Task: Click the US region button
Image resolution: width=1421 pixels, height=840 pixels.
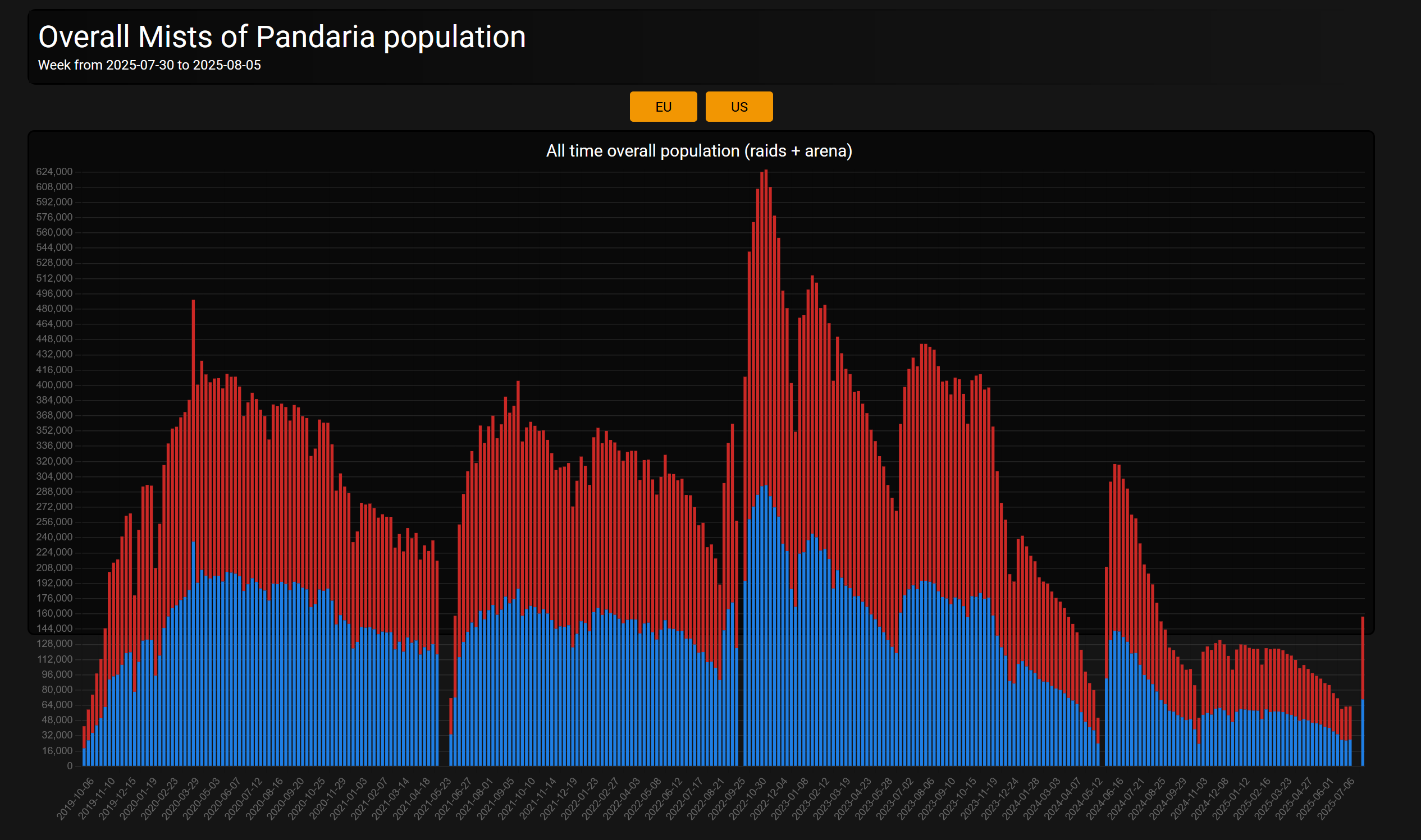Action: 738,107
